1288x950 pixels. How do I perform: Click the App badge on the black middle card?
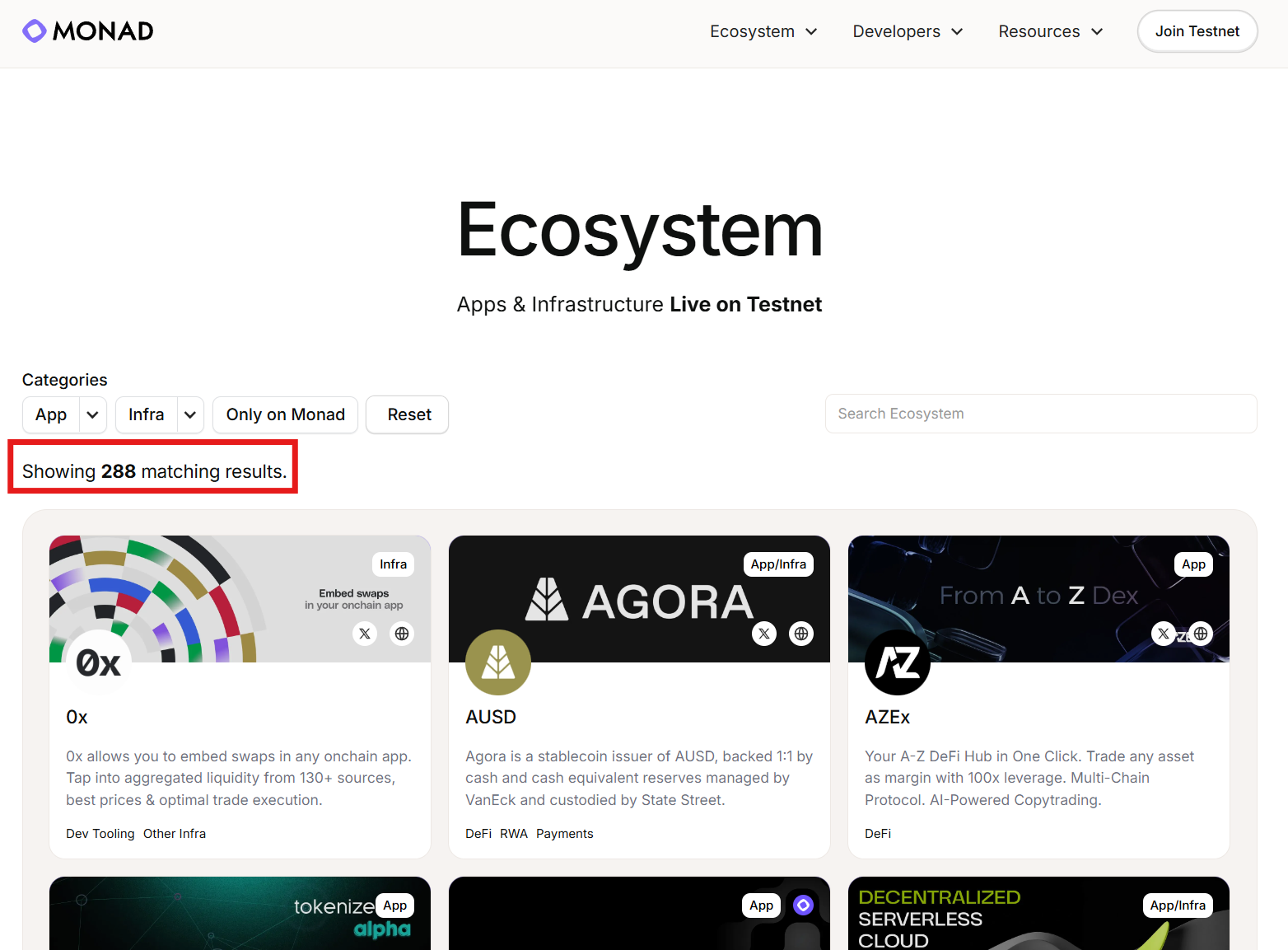[x=761, y=906]
